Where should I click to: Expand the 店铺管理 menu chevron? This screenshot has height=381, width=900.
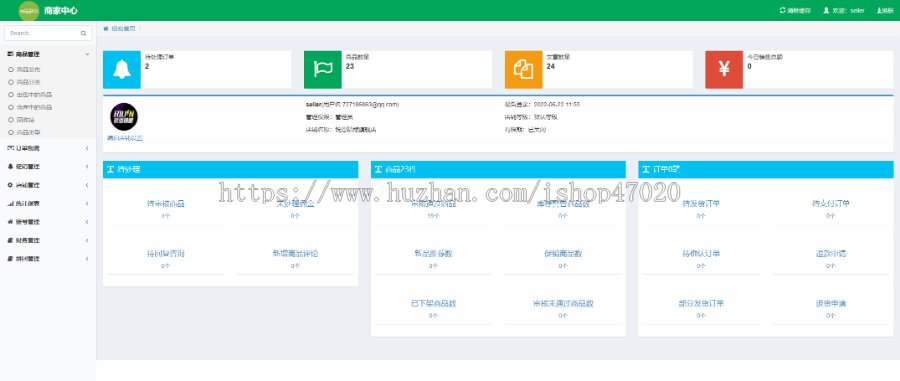(x=87, y=185)
